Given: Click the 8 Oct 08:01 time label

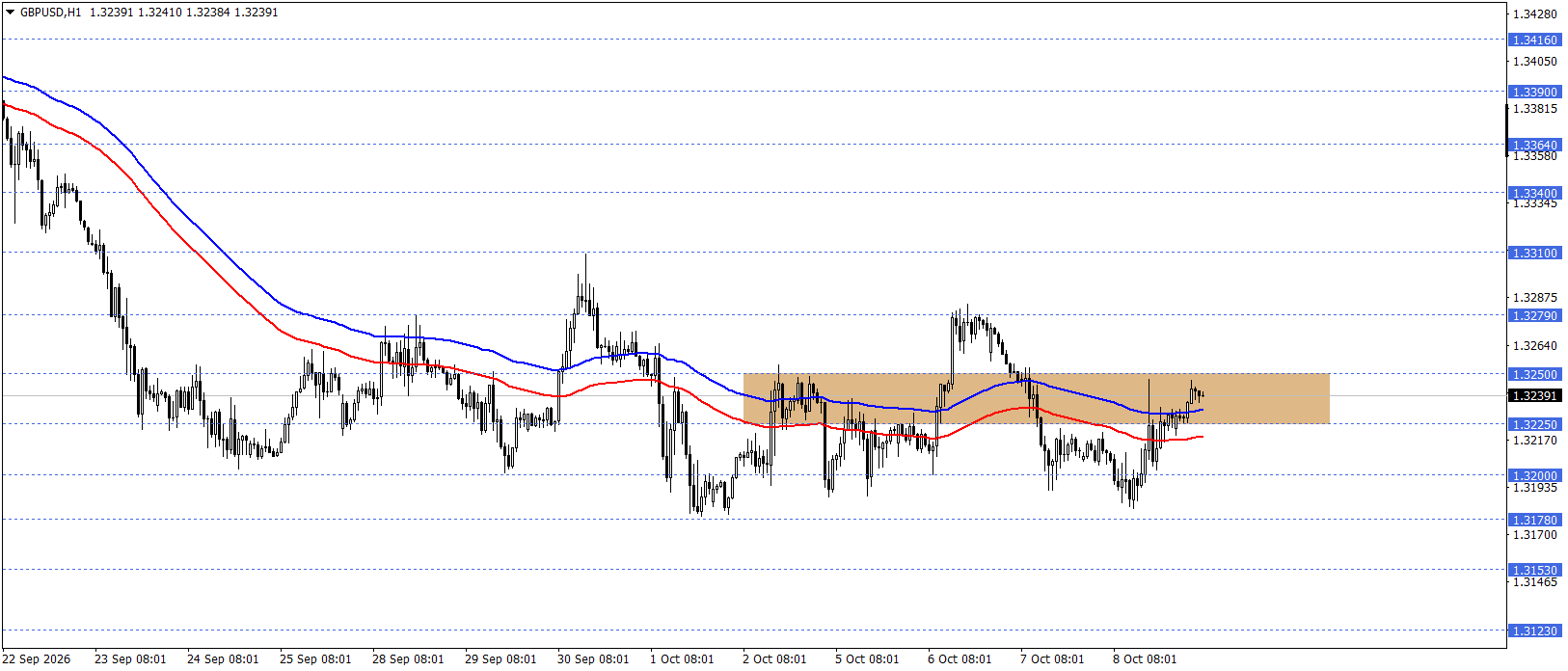Looking at the screenshot, I should [1145, 659].
